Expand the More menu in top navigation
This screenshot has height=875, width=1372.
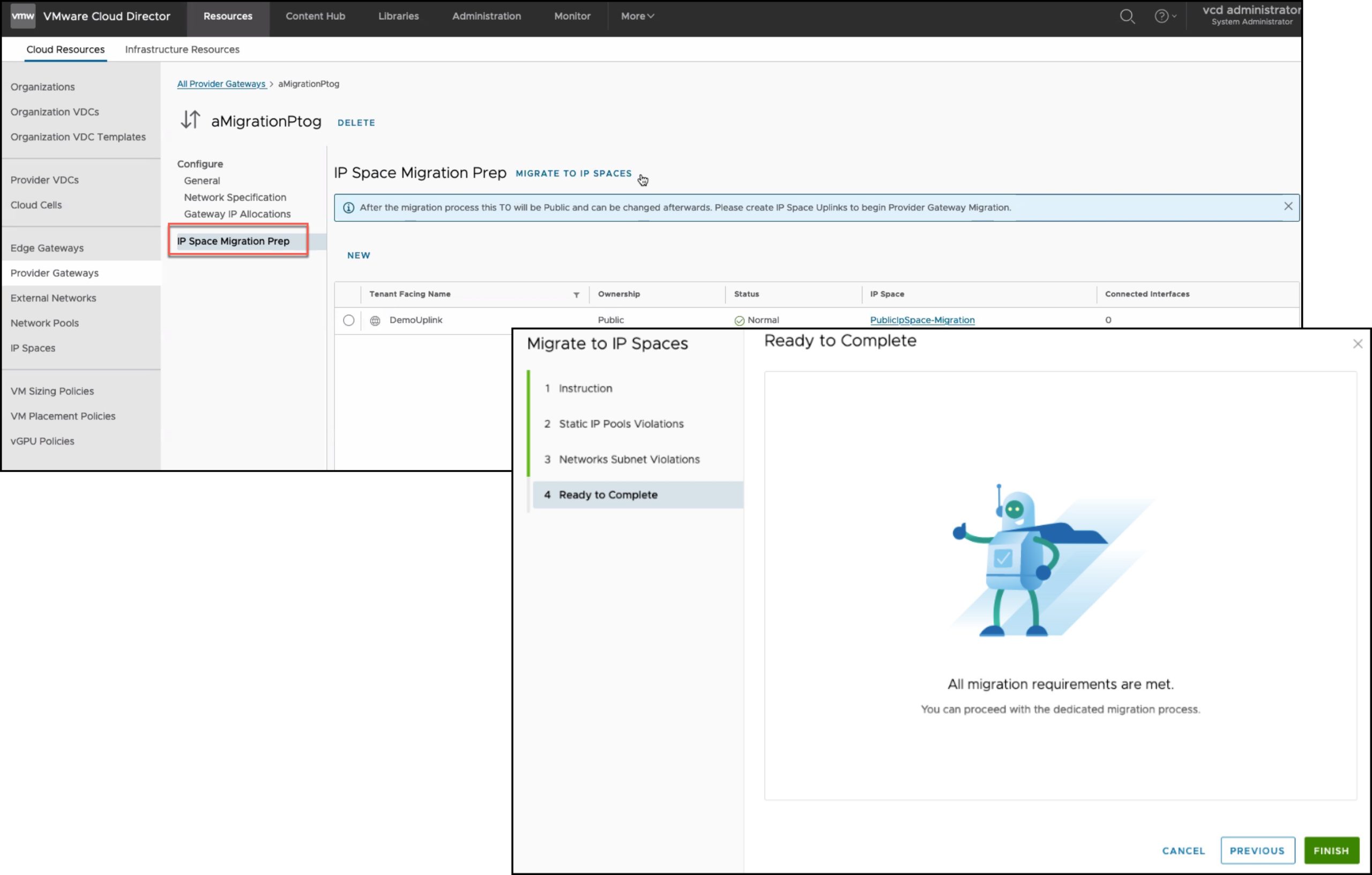click(637, 17)
